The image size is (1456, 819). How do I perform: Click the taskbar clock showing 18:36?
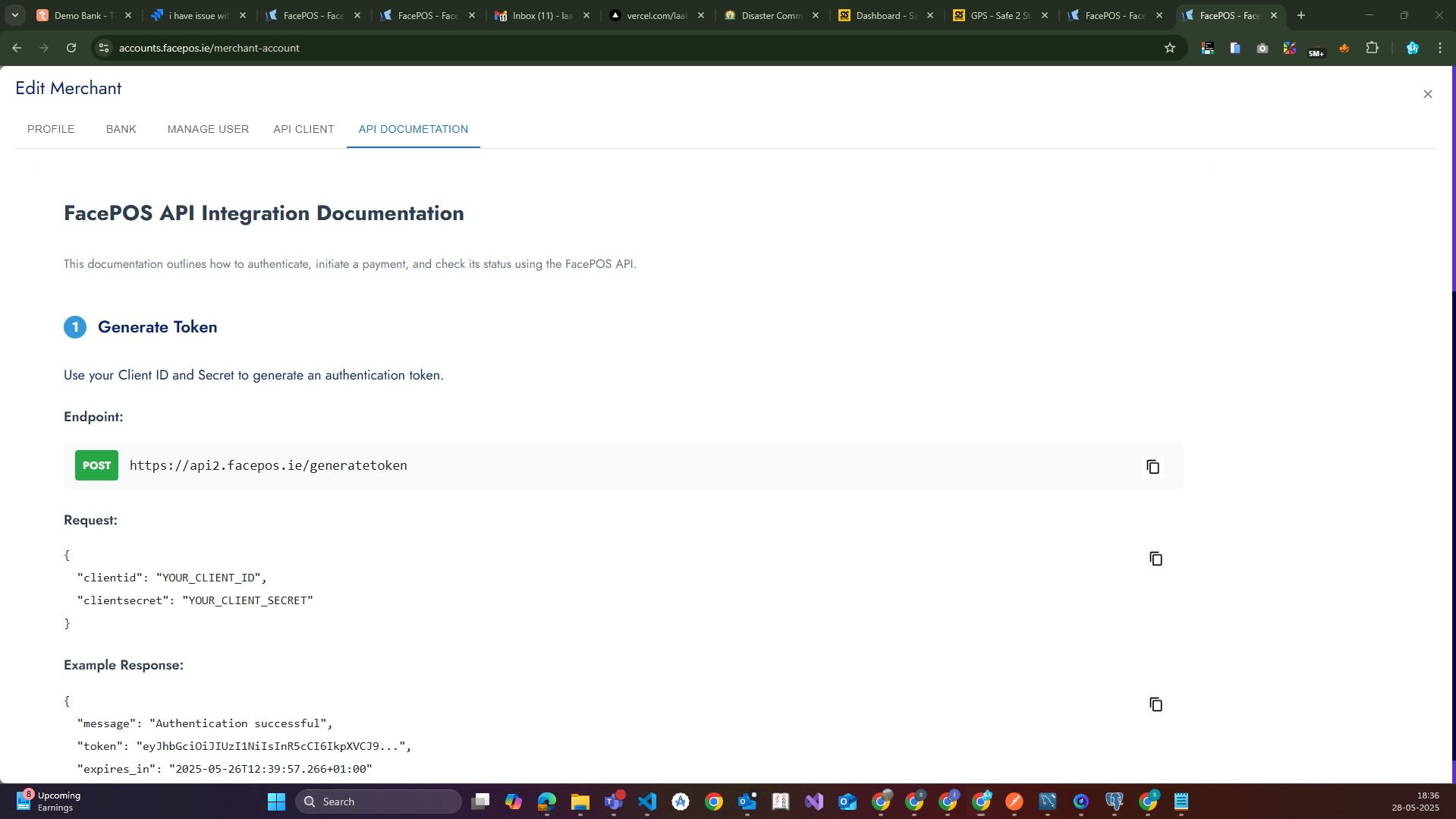pos(1415,802)
